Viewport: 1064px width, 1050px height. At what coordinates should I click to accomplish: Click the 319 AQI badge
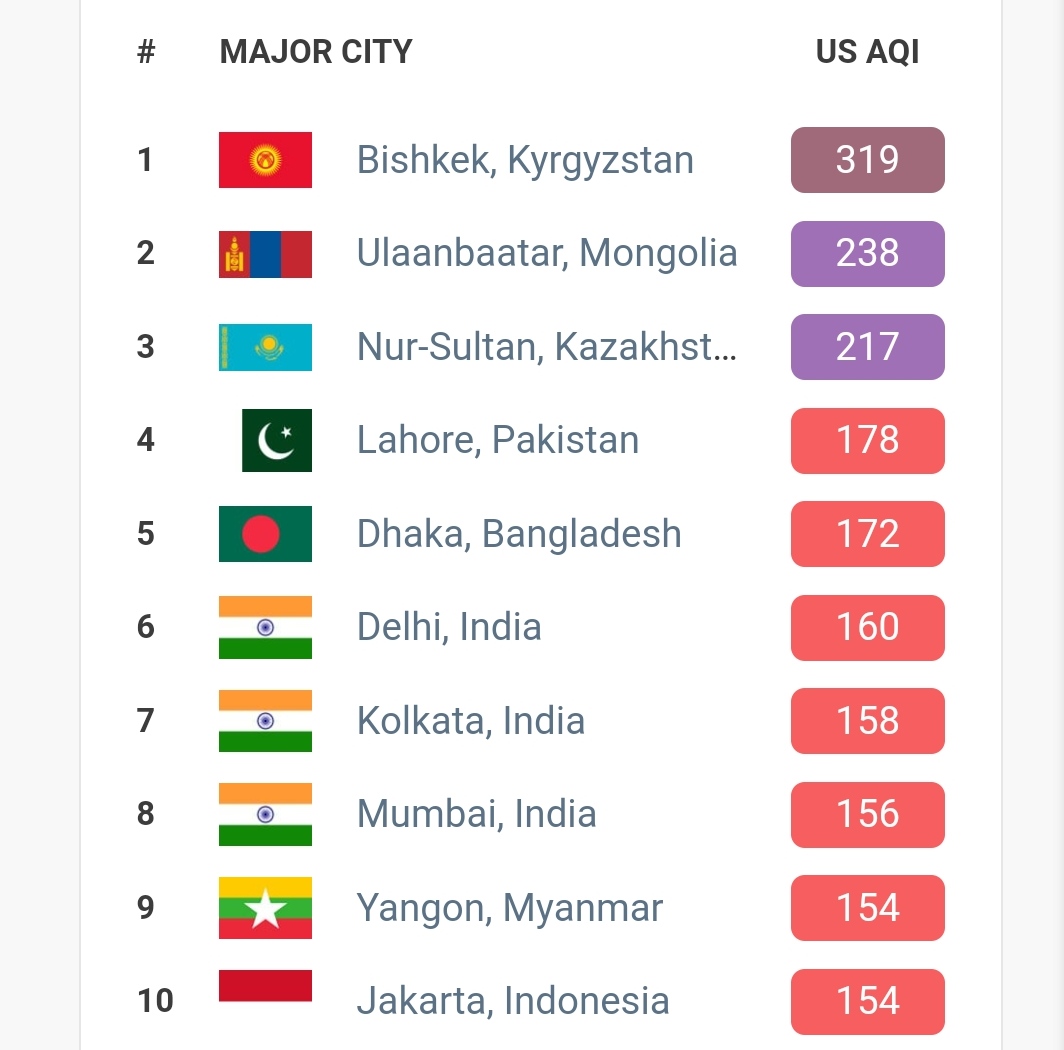tap(867, 160)
